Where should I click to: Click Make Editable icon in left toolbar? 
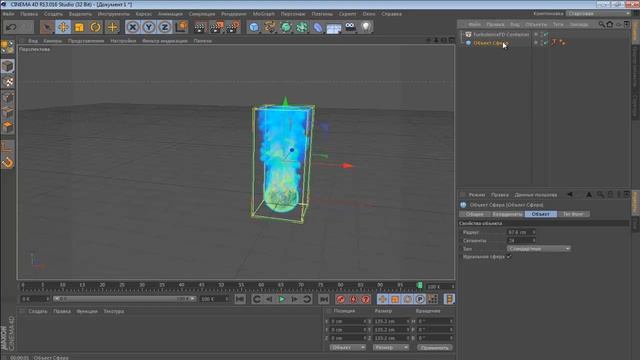coord(7,47)
